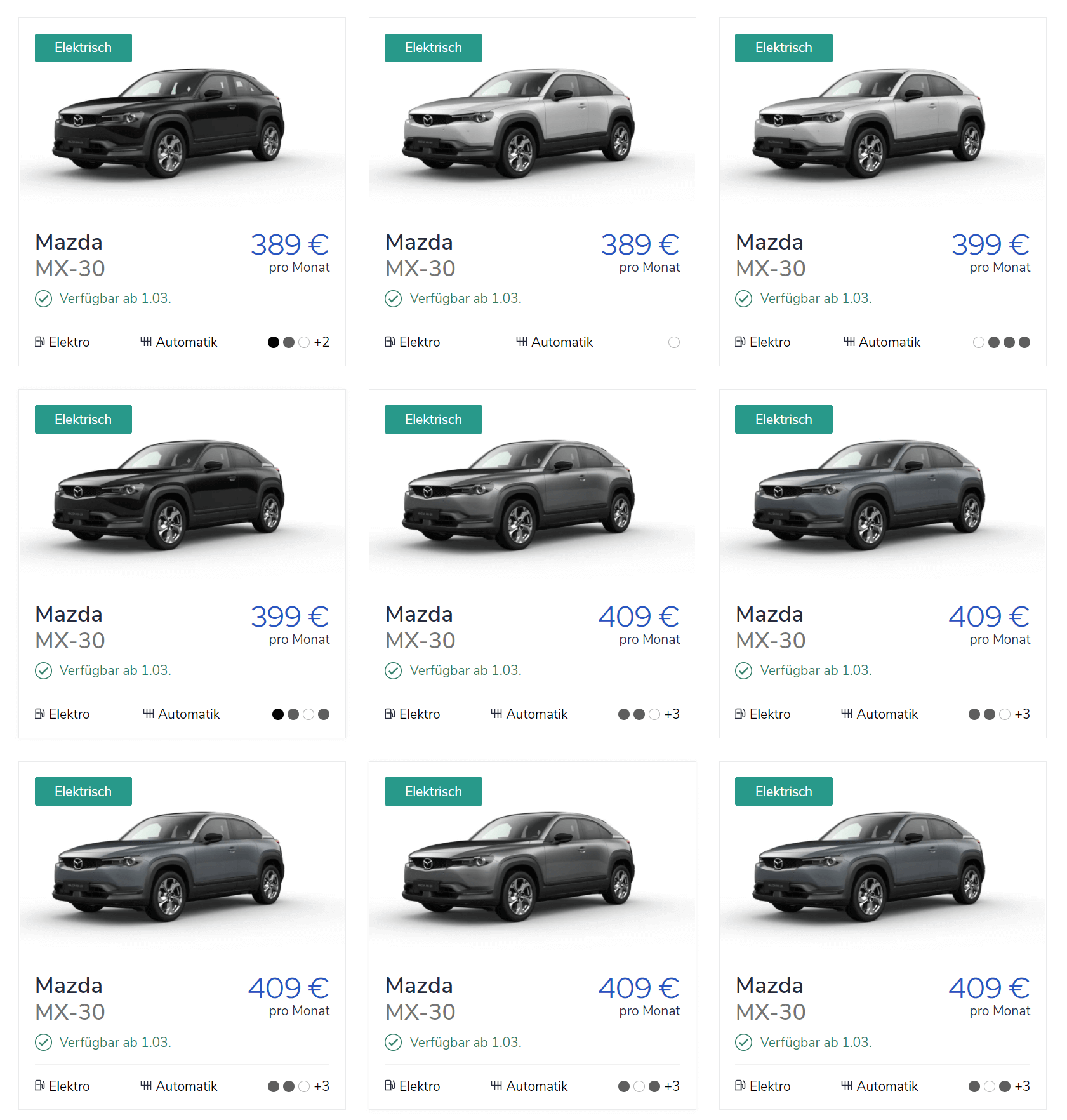Click the fuel pump icon in middle 409 € card
Viewport: 1067px width, 1120px height.
point(390,714)
